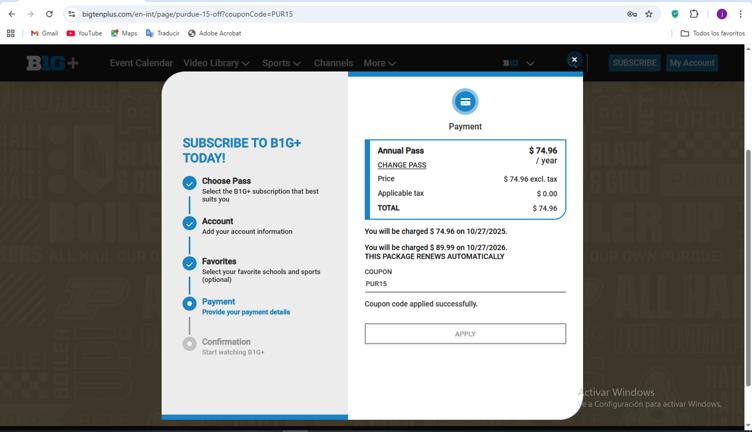Image resolution: width=752 pixels, height=432 pixels.
Task: Expand the Video Library menu
Action: 216,63
